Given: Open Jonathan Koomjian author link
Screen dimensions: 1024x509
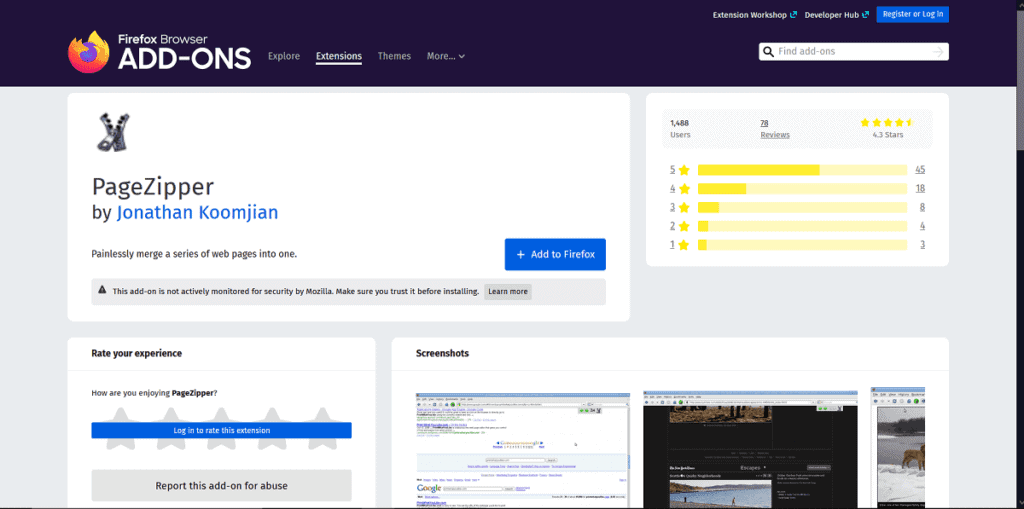Looking at the screenshot, I should point(197,212).
